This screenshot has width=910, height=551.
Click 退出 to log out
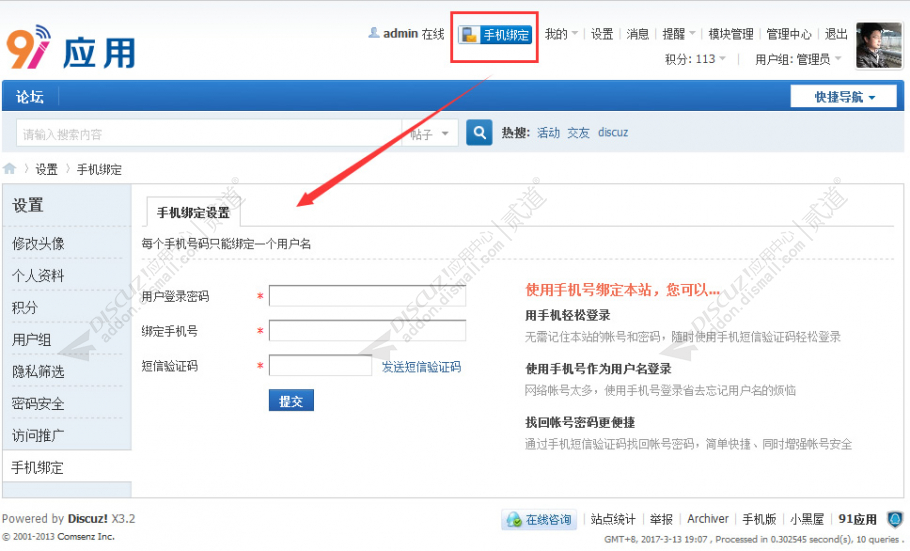tap(836, 34)
